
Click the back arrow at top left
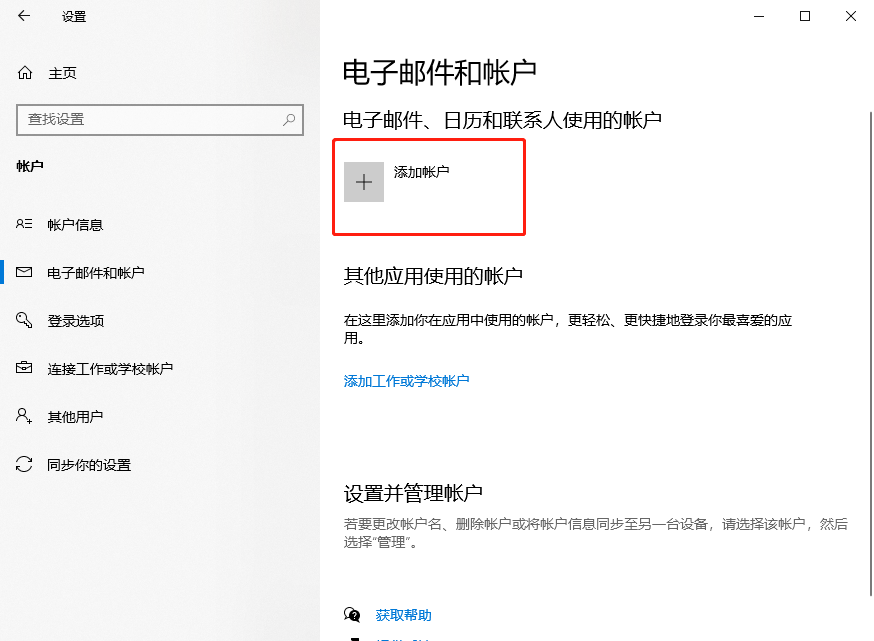click(x=22, y=16)
